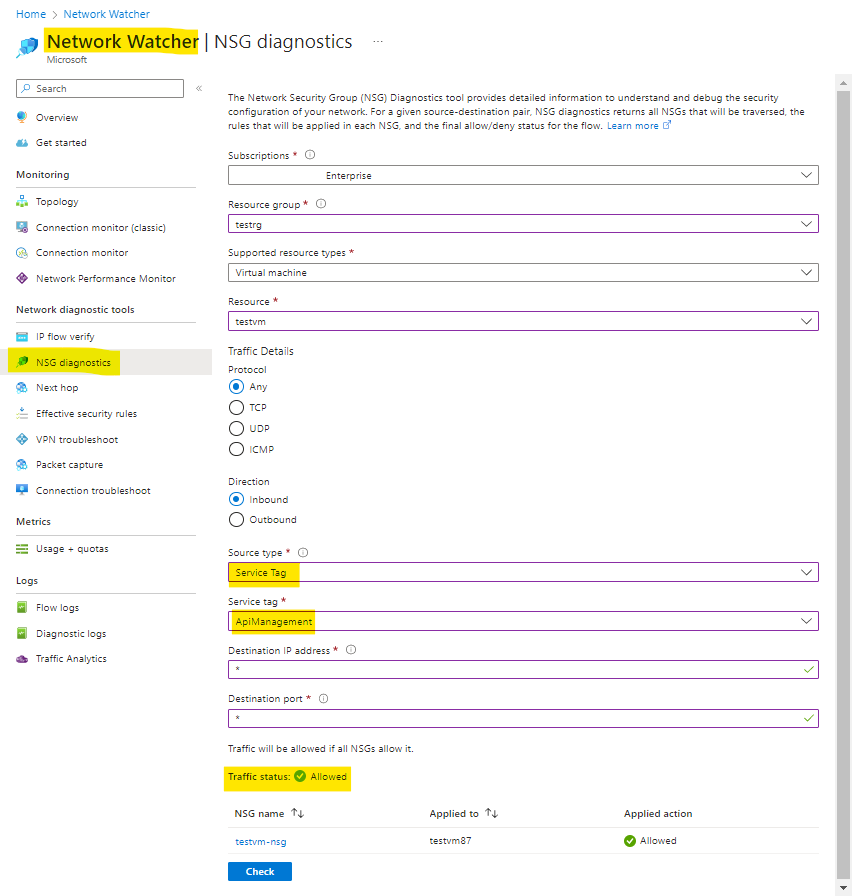Open the Resource dropdown showing testvm
858x896 pixels.
pos(523,321)
